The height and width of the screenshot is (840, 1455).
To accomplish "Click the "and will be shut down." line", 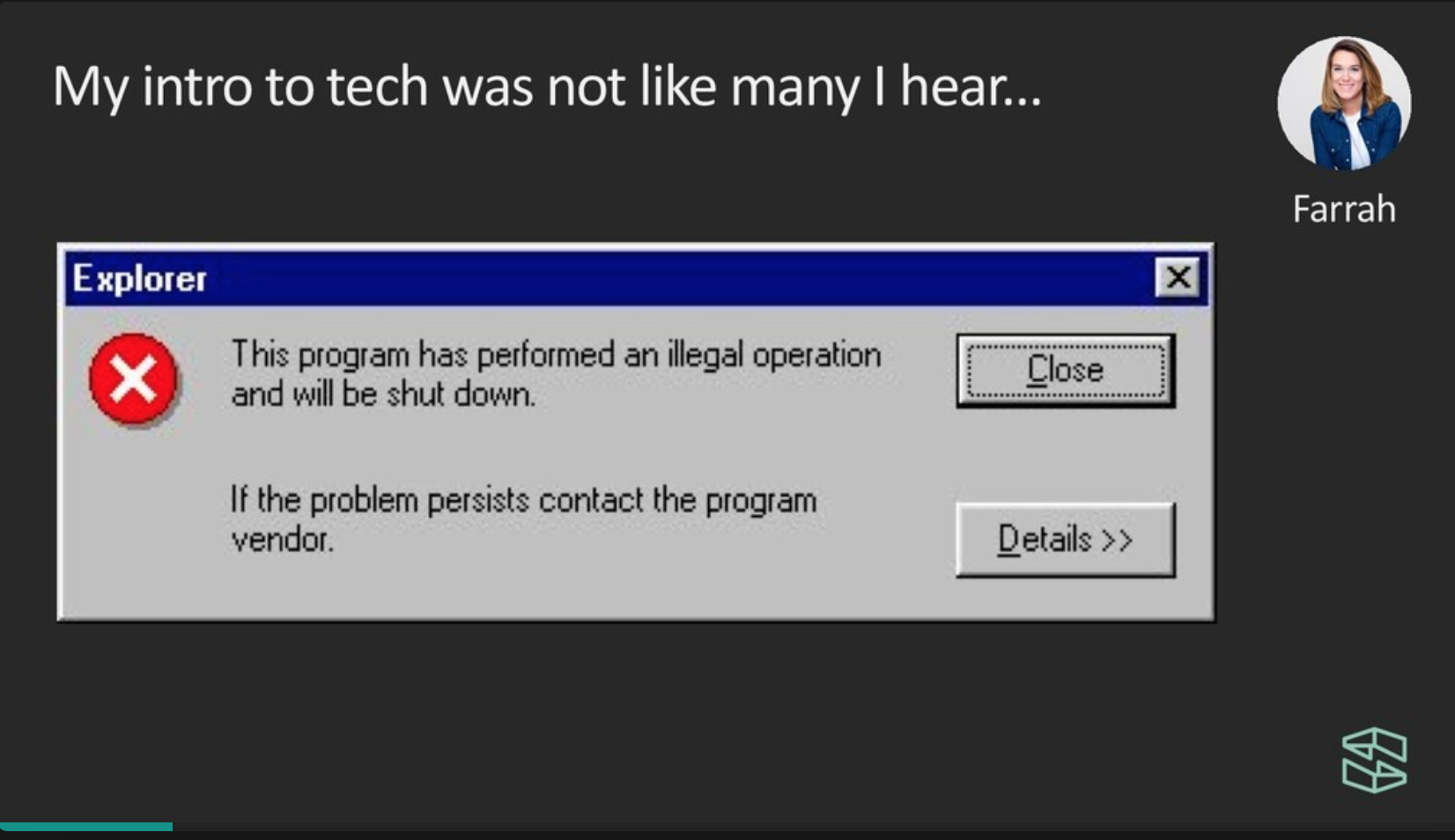I will tap(383, 394).
